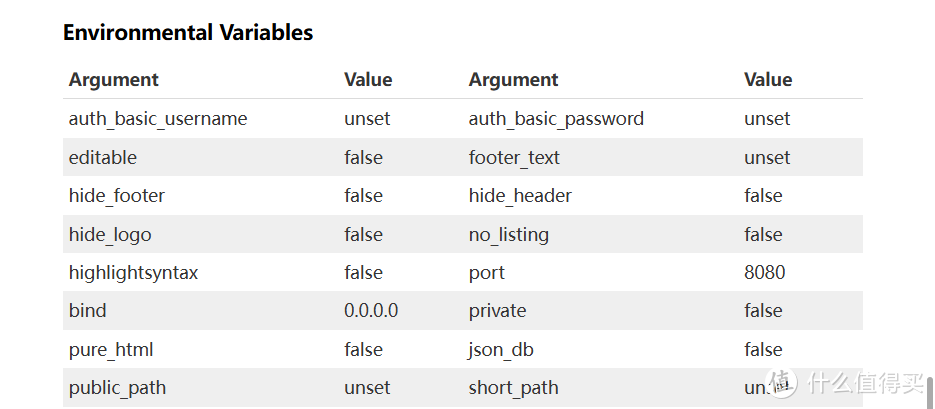Select the pure_html argument cell
The image size is (935, 409).
point(111,349)
